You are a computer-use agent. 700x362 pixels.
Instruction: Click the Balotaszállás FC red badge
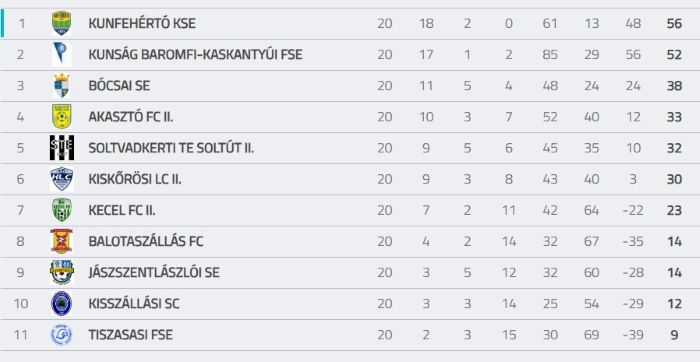point(62,241)
